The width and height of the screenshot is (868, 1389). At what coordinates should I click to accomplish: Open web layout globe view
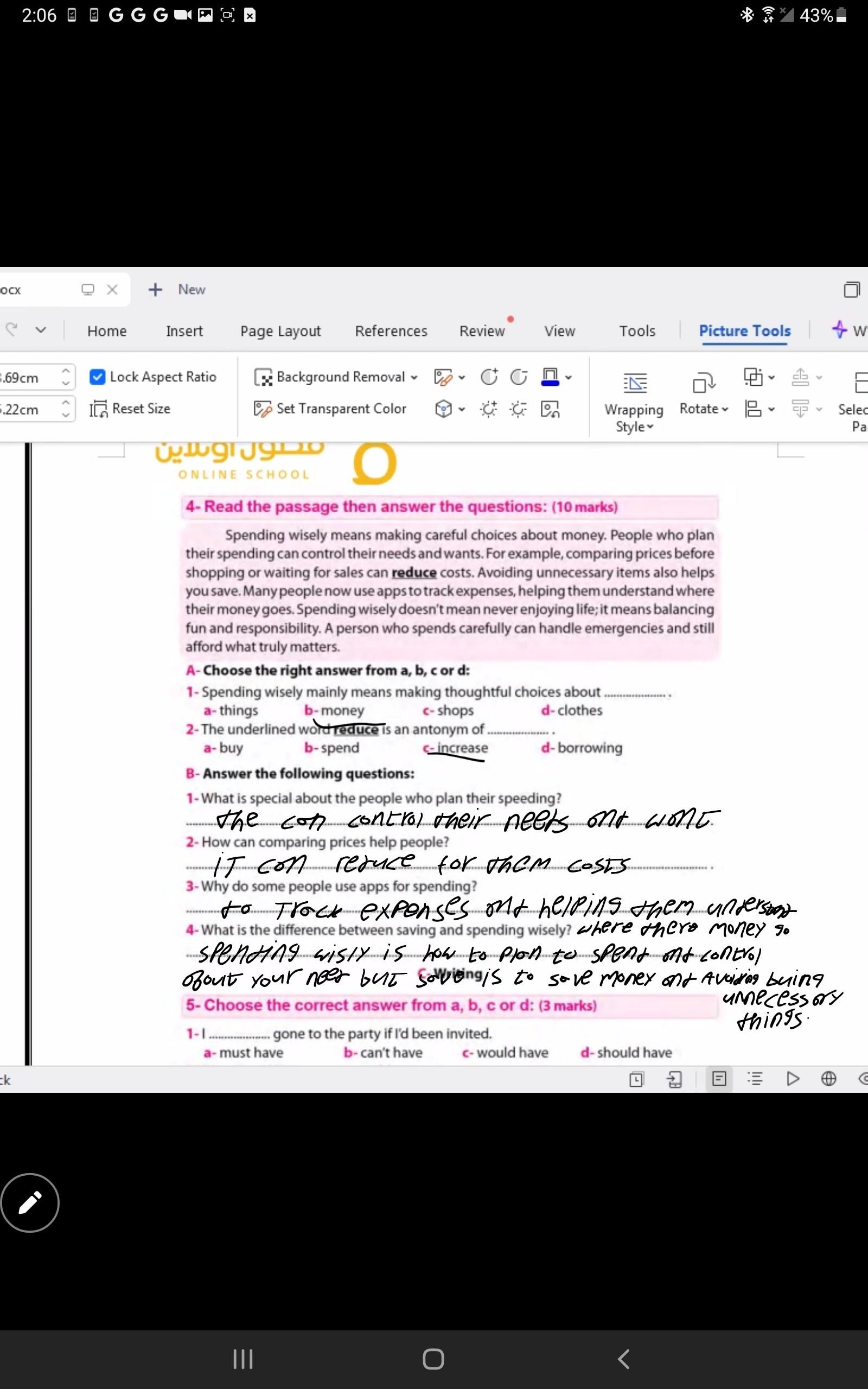pos(828,1079)
